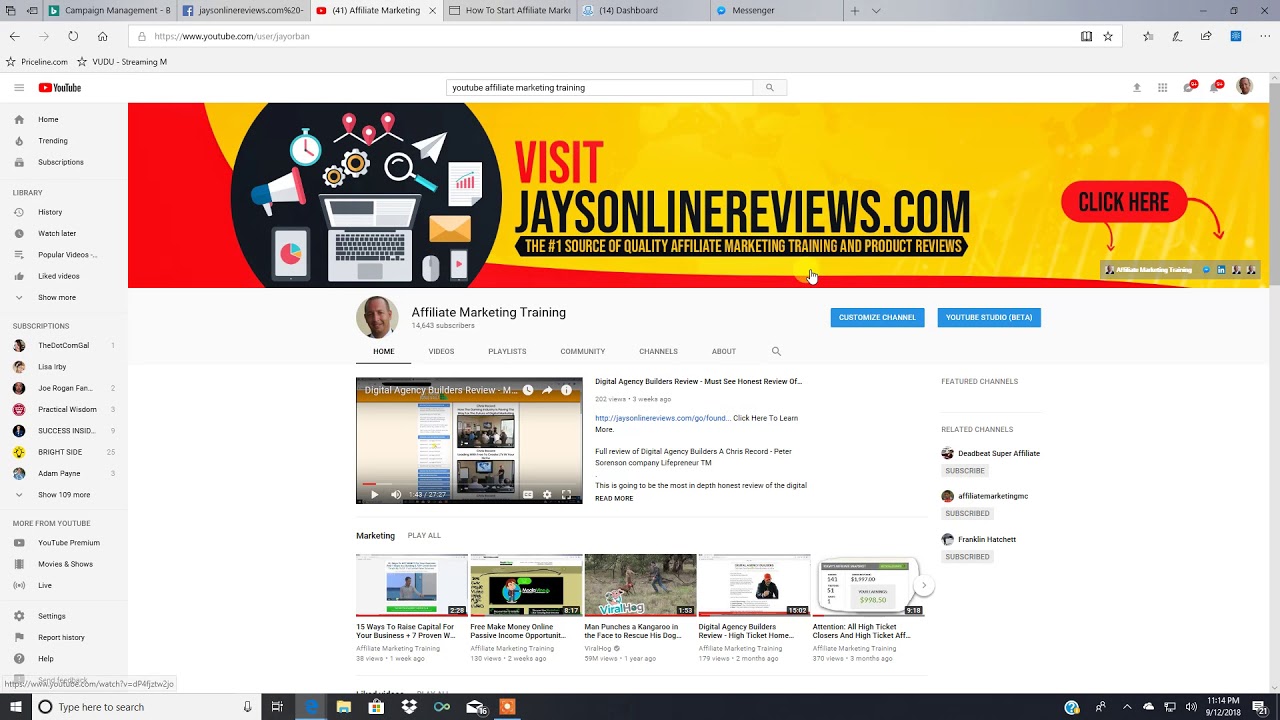Open the Windows Start menu

click(x=15, y=707)
